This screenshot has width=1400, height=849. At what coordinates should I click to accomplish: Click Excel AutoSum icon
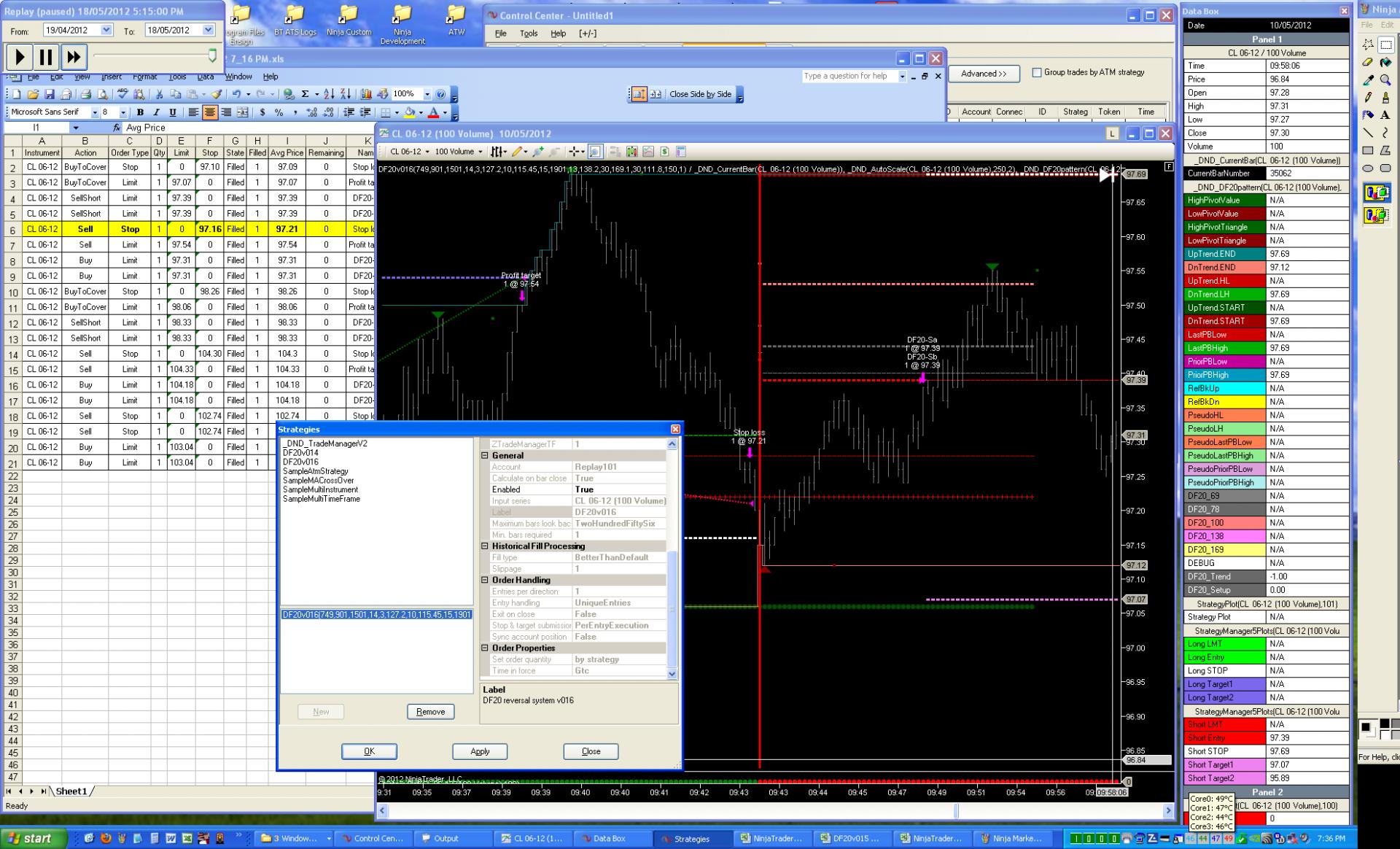(305, 94)
